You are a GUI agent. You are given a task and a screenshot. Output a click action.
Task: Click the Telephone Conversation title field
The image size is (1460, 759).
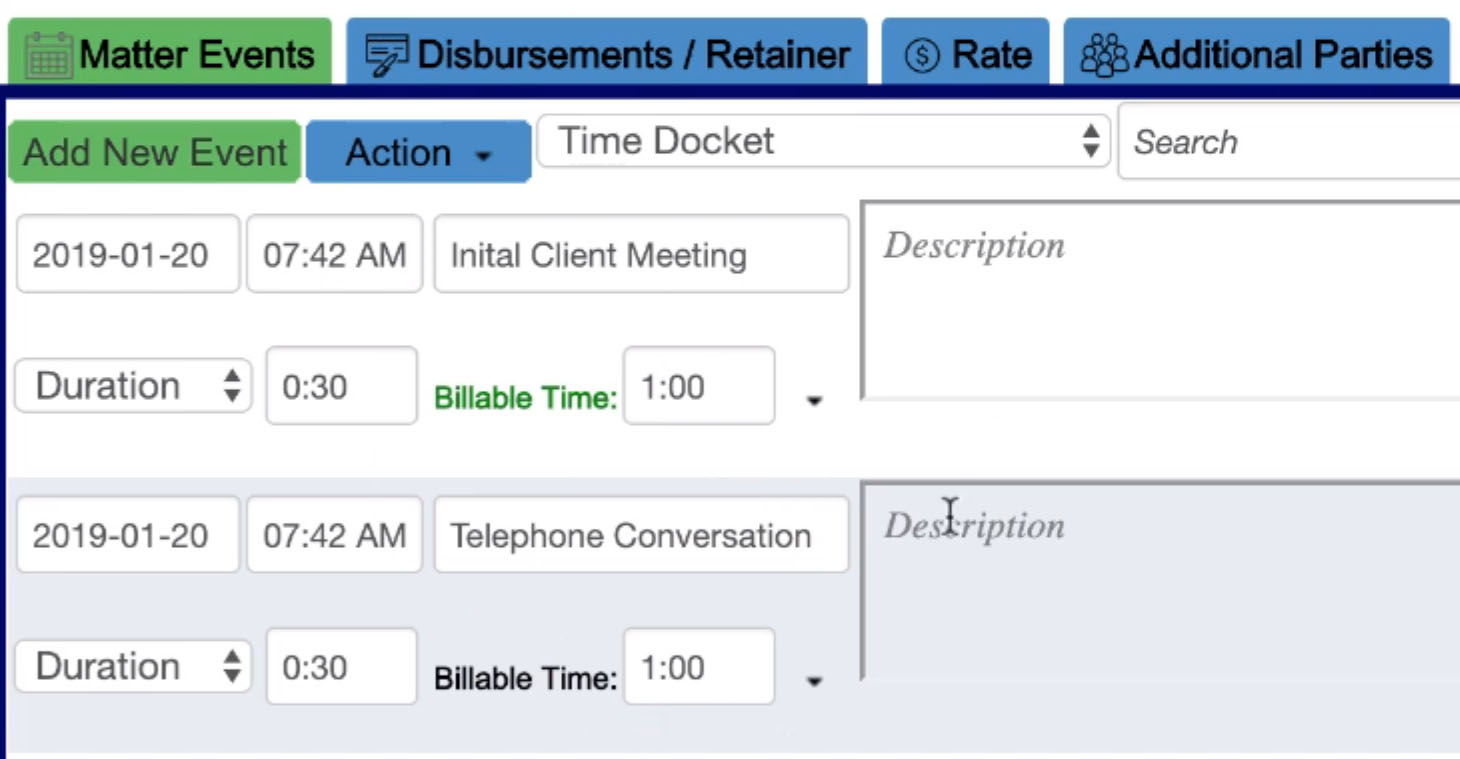tap(641, 535)
